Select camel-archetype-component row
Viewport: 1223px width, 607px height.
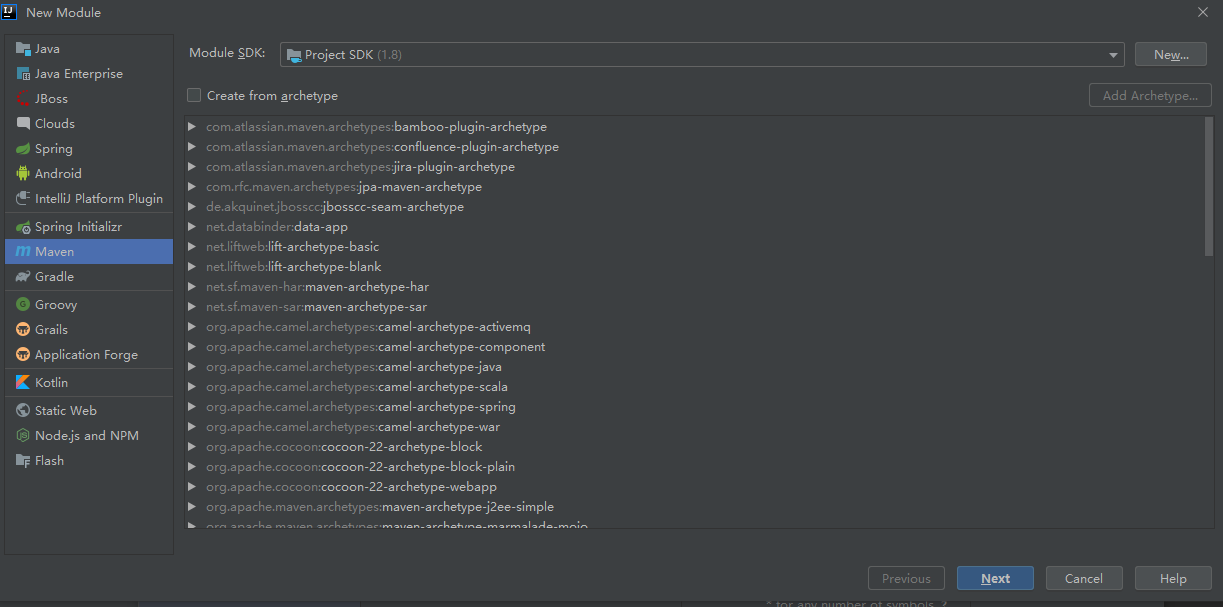(695, 347)
